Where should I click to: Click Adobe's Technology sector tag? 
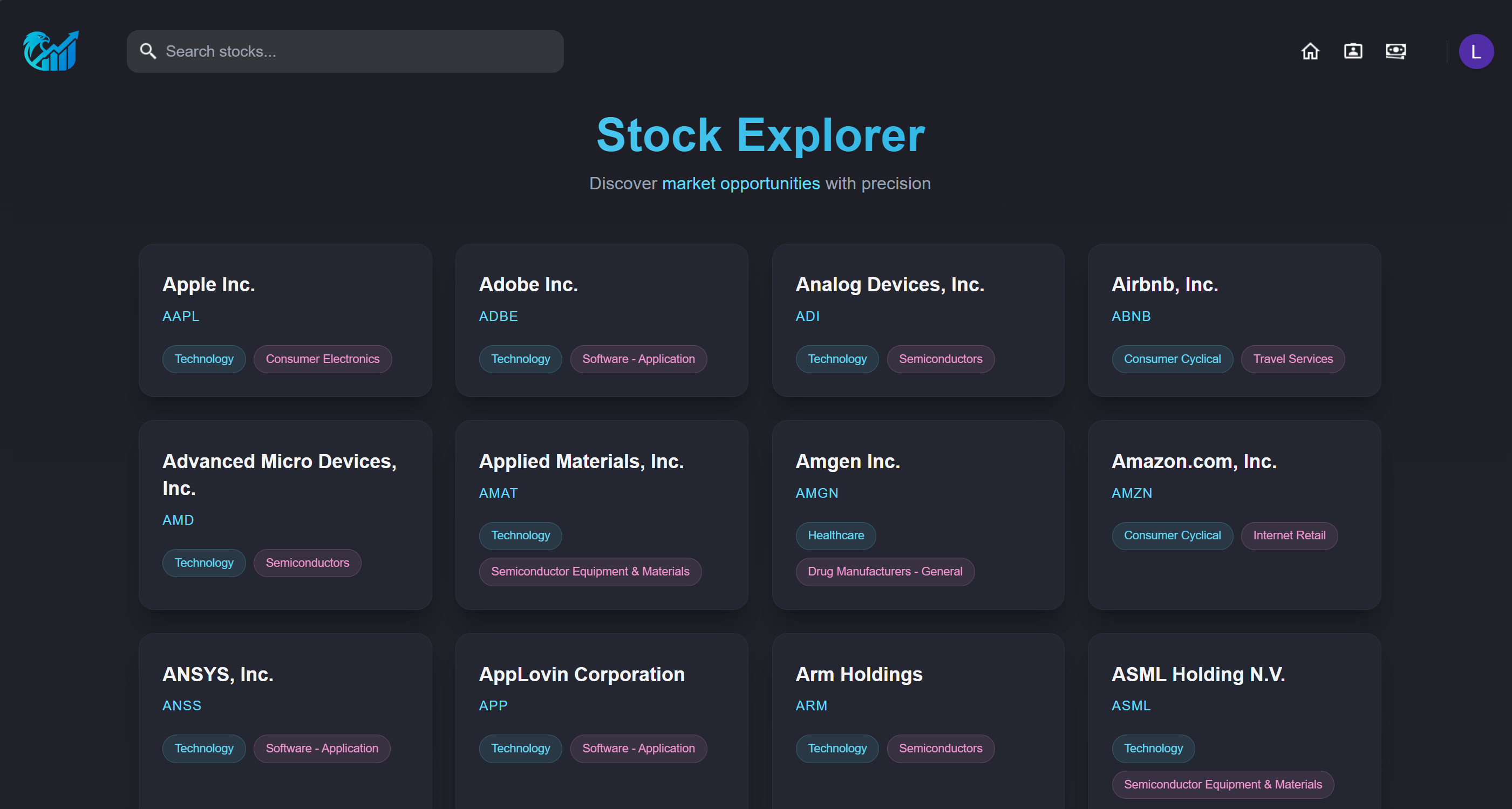point(520,359)
